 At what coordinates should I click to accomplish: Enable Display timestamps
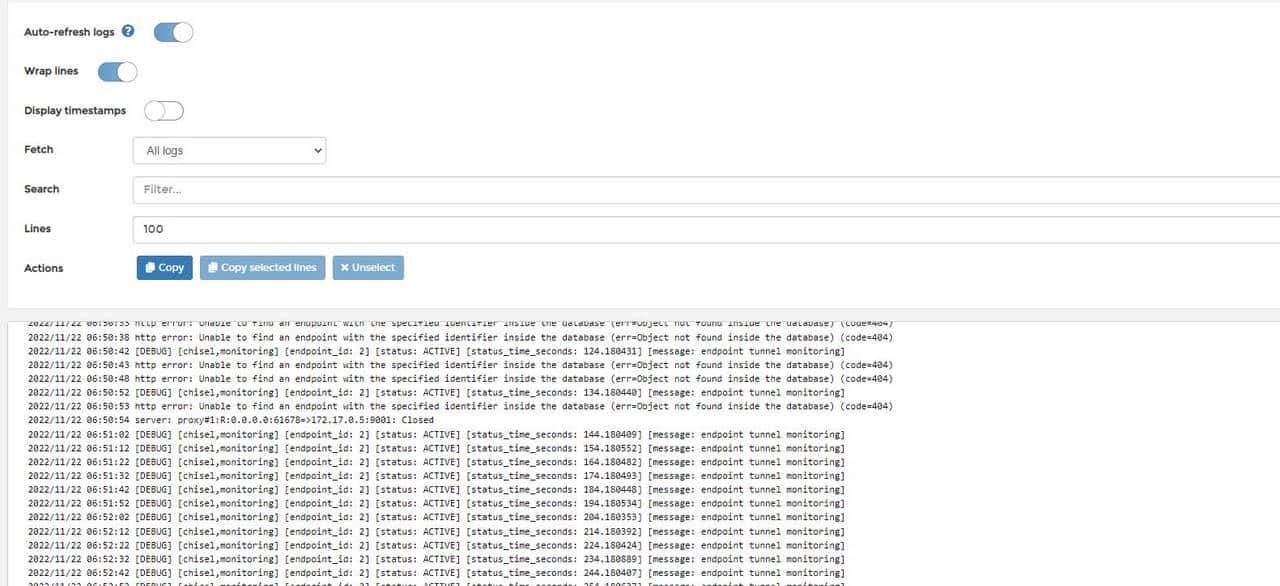click(x=163, y=110)
